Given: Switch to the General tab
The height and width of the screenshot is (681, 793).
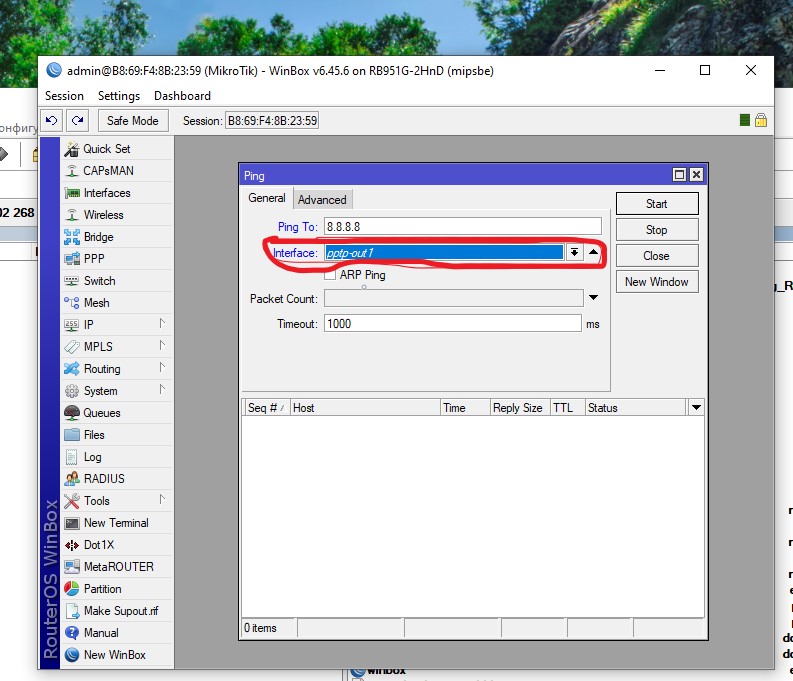Looking at the screenshot, I should (x=267, y=198).
